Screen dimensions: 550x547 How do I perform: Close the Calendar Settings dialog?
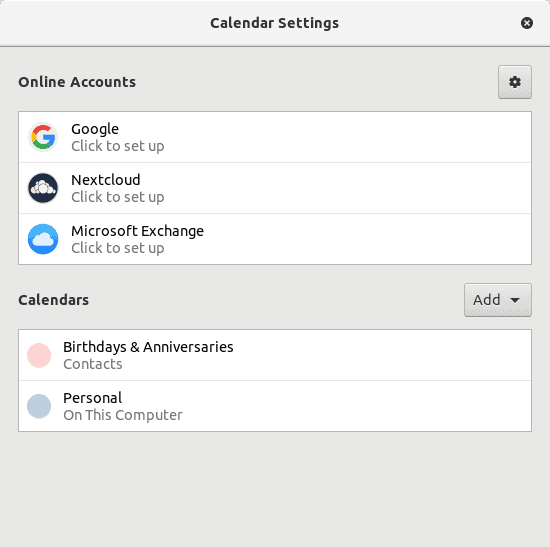(526, 23)
